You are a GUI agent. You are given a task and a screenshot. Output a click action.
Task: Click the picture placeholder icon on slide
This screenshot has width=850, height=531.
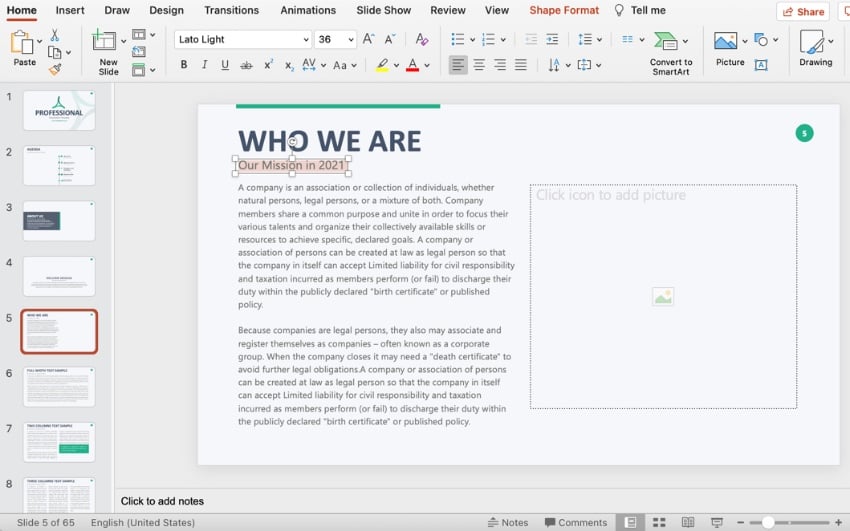[662, 297]
